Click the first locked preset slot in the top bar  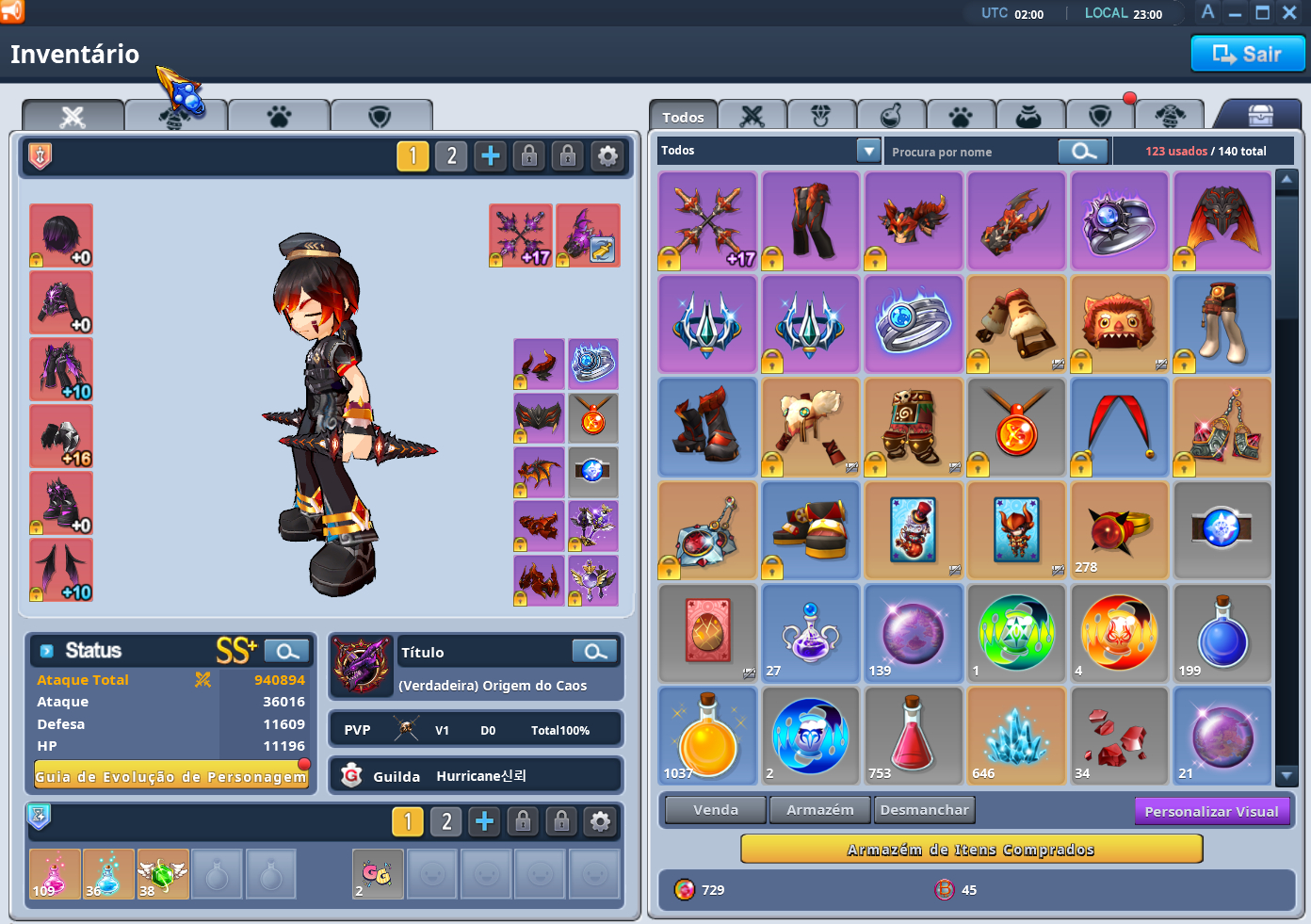tap(529, 155)
